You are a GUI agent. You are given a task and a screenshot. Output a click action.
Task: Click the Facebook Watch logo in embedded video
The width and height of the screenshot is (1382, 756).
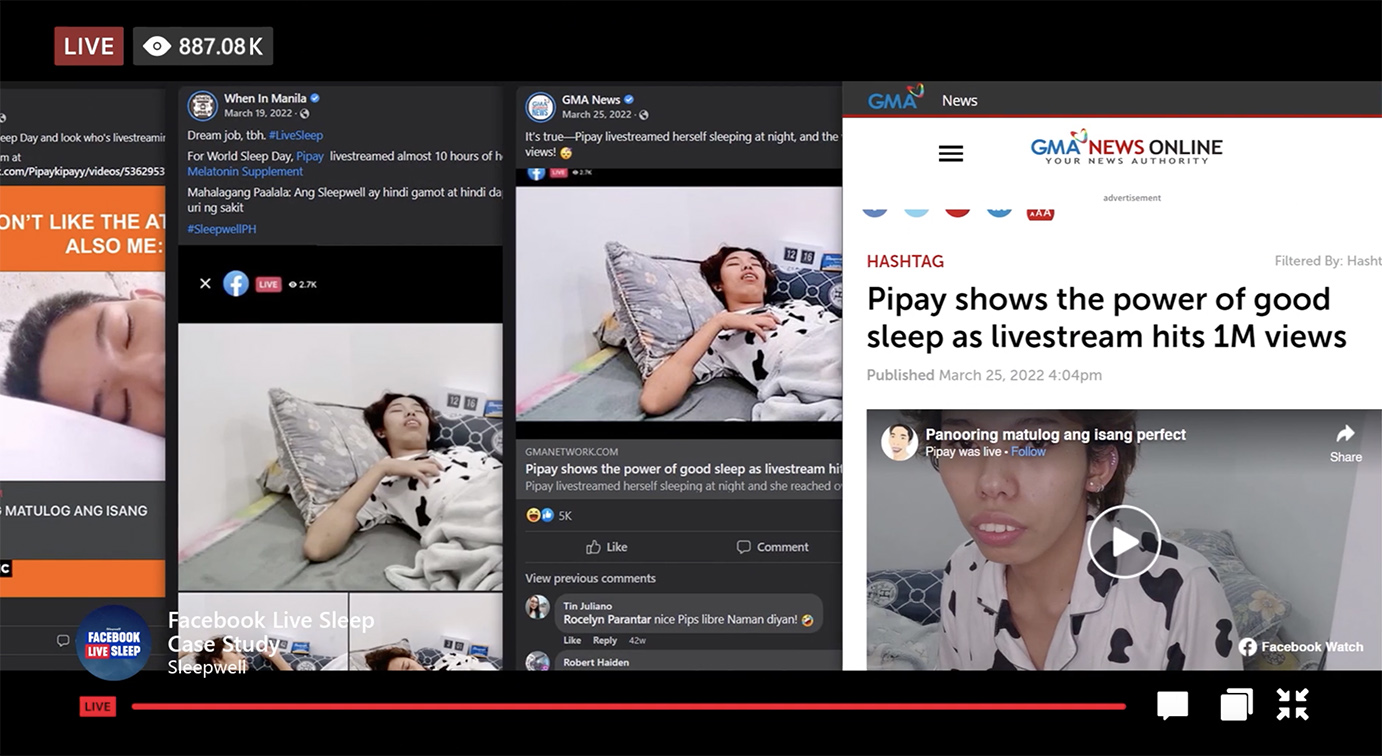[x=1301, y=647]
